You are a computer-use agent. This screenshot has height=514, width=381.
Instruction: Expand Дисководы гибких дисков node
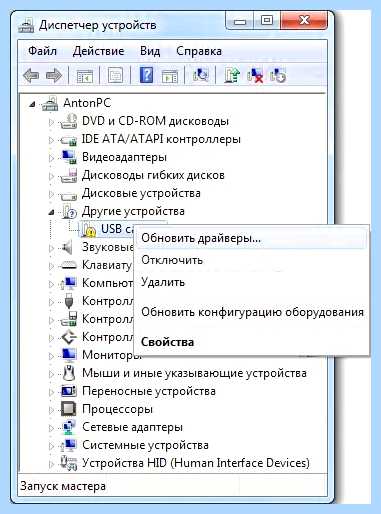pos(51,177)
